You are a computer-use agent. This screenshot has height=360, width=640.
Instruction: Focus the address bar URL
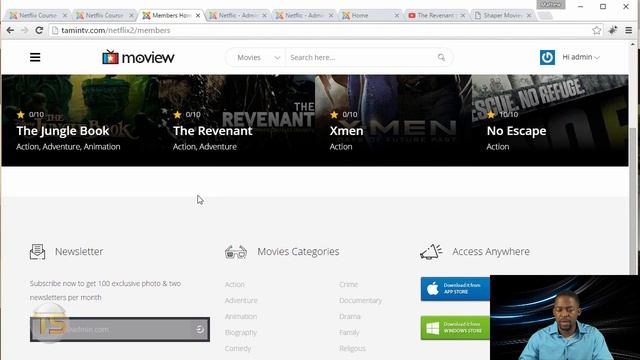[116, 30]
